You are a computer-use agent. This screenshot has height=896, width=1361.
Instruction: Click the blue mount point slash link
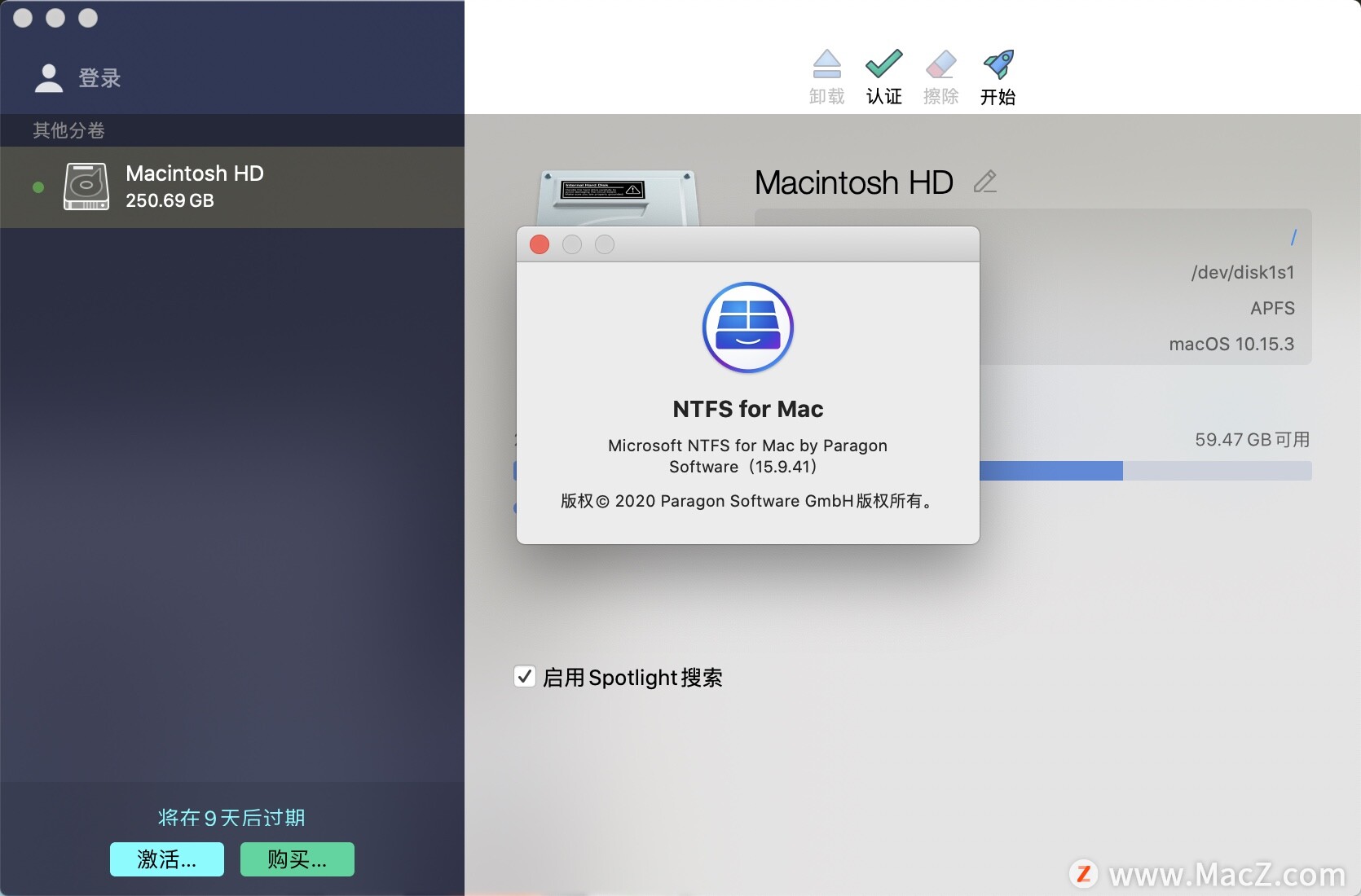pos(1293,237)
